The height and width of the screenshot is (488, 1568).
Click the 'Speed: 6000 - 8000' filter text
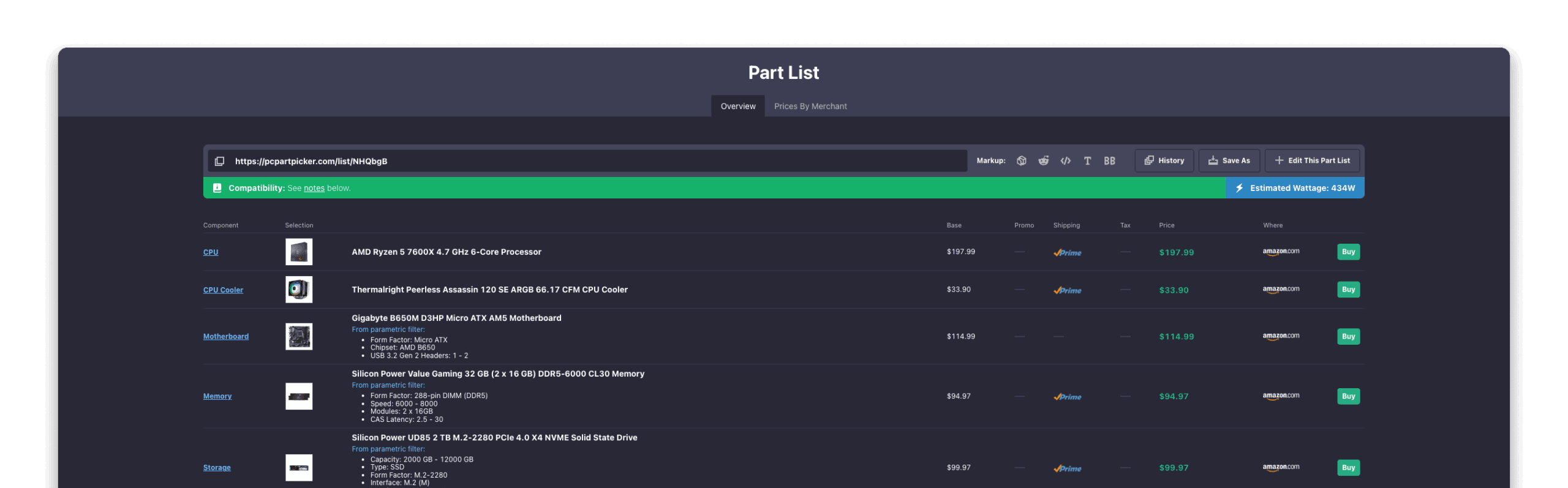tap(404, 404)
